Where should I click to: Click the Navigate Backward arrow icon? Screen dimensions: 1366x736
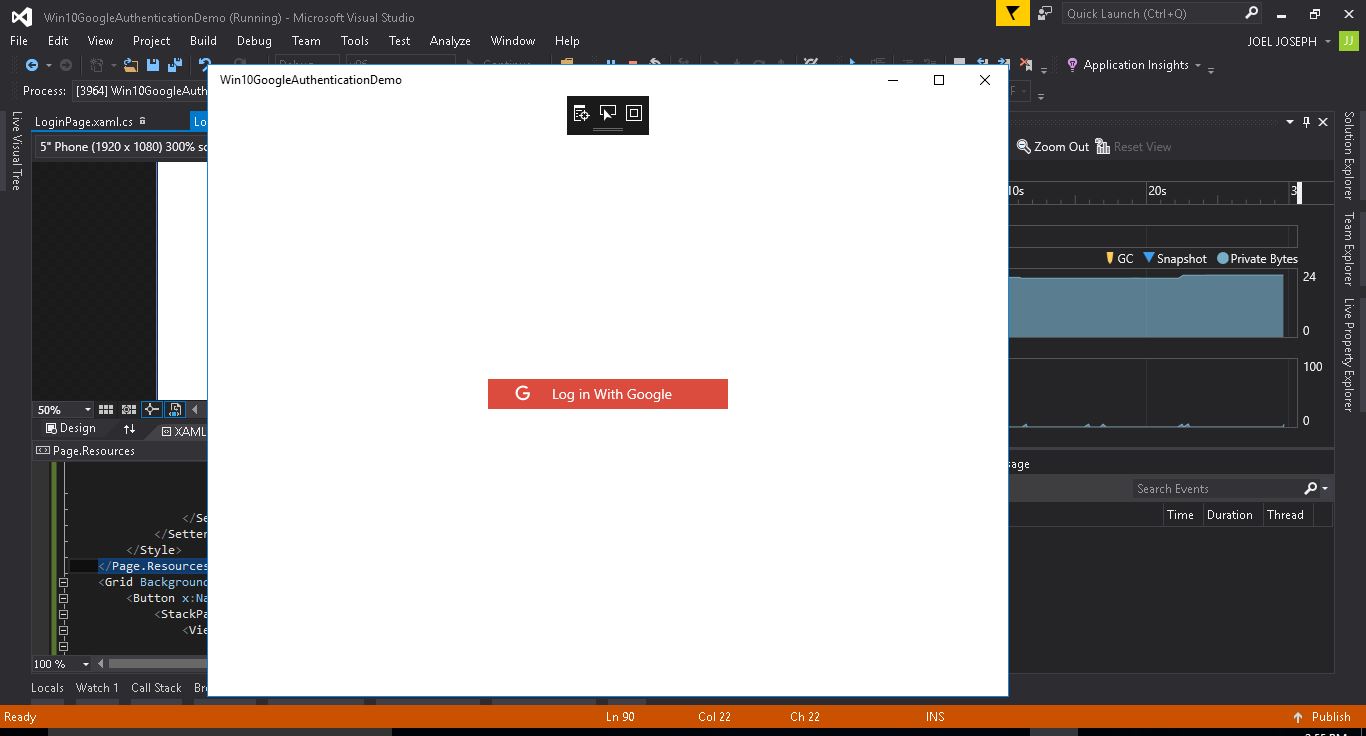(x=32, y=65)
